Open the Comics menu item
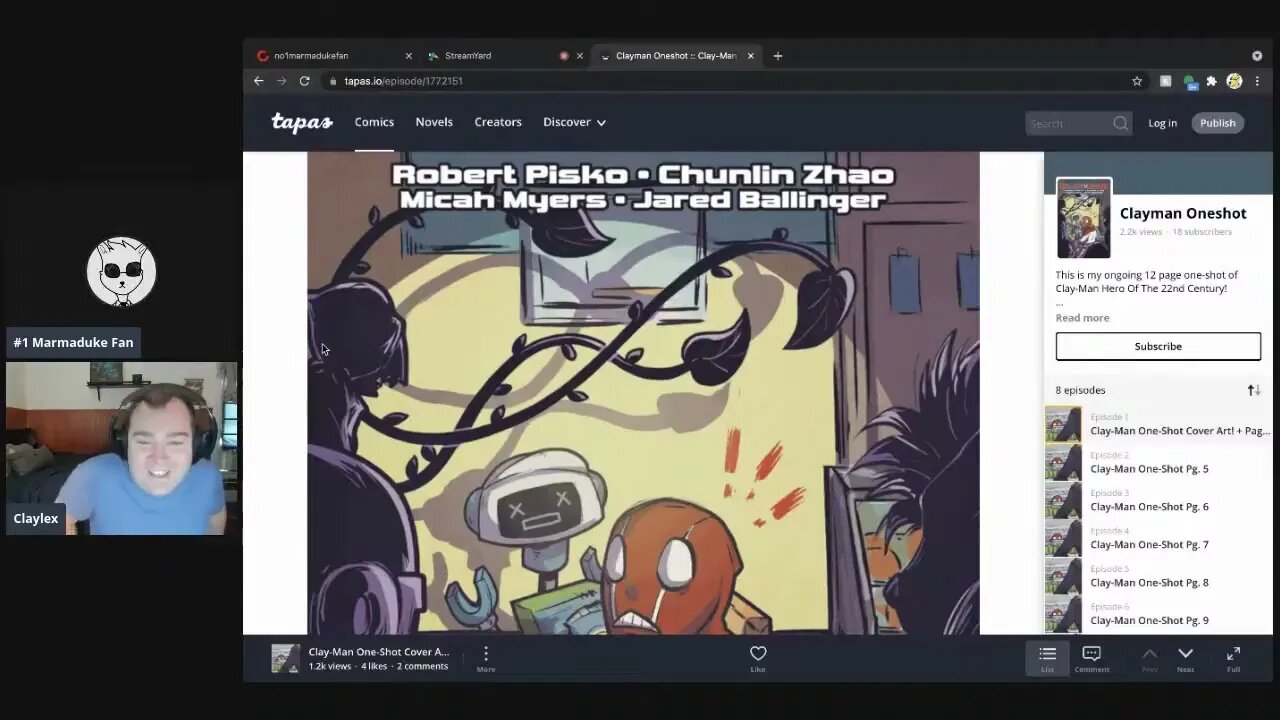This screenshot has height=720, width=1280. point(374,122)
